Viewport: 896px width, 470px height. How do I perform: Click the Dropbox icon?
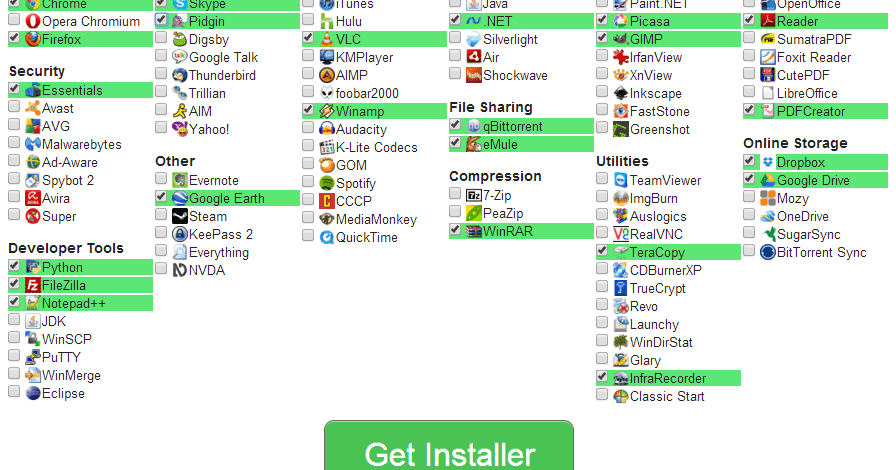point(767,162)
